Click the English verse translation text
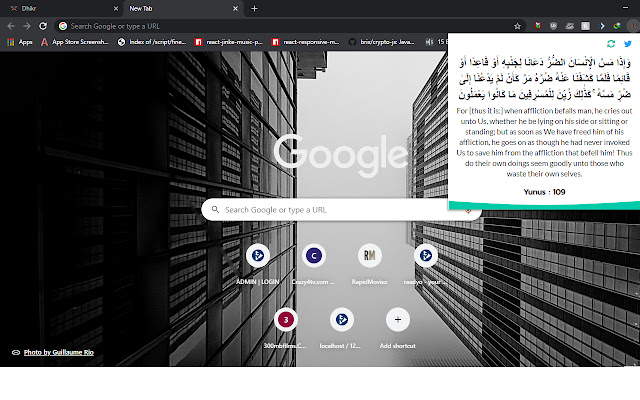640x400 pixels. 544,142
